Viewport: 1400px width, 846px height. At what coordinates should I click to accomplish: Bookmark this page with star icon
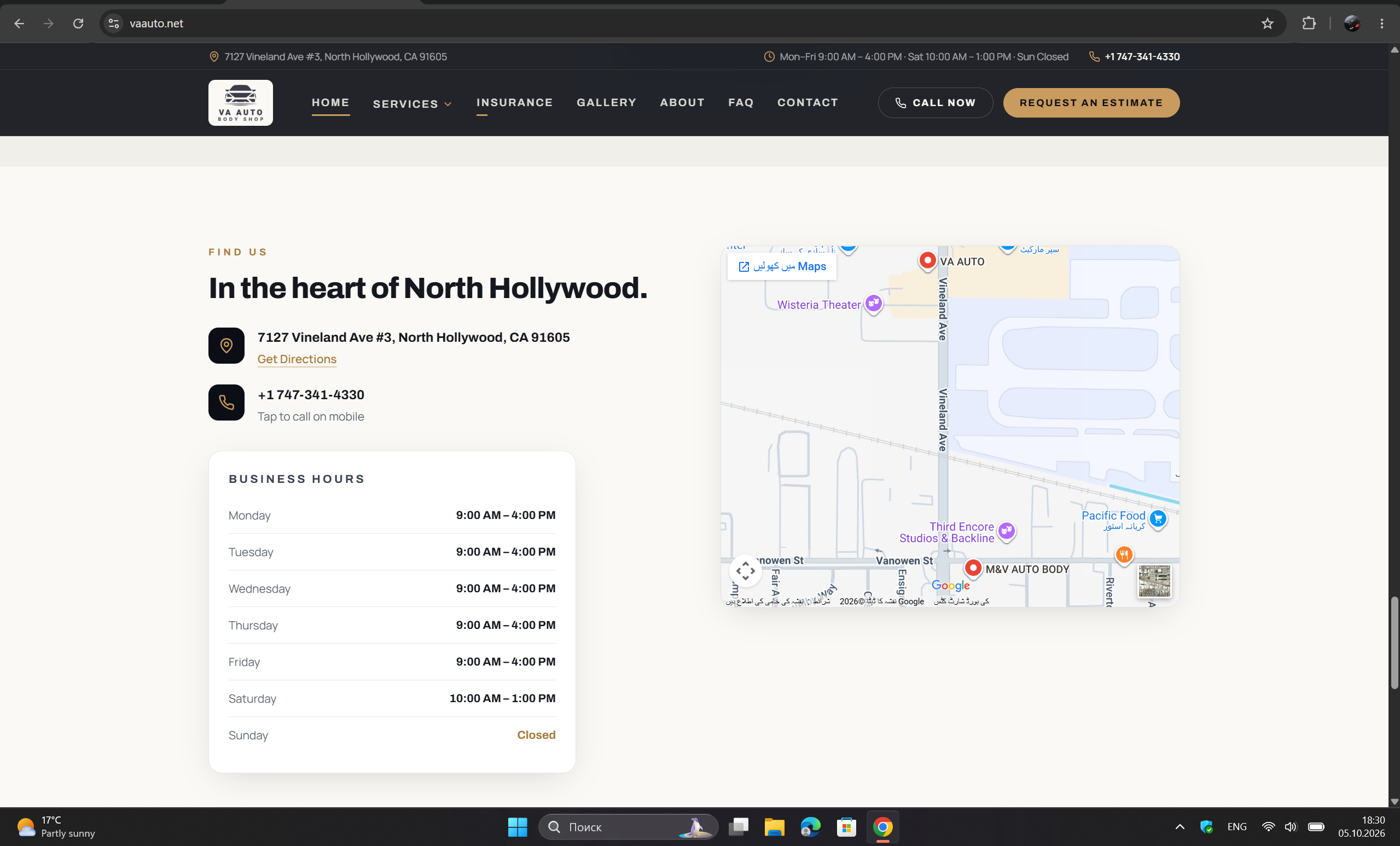coord(1267,24)
